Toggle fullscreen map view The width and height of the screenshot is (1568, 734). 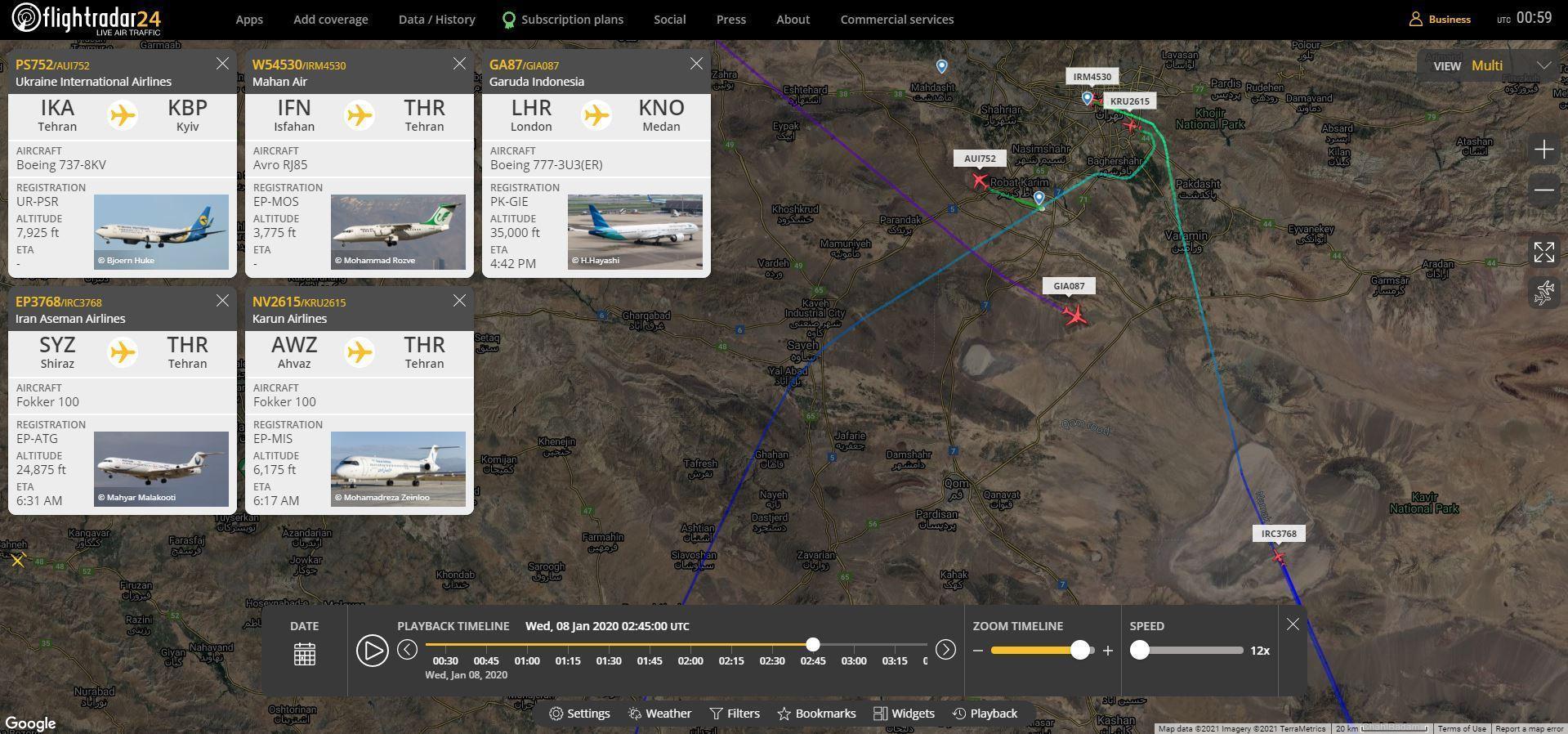[x=1543, y=252]
